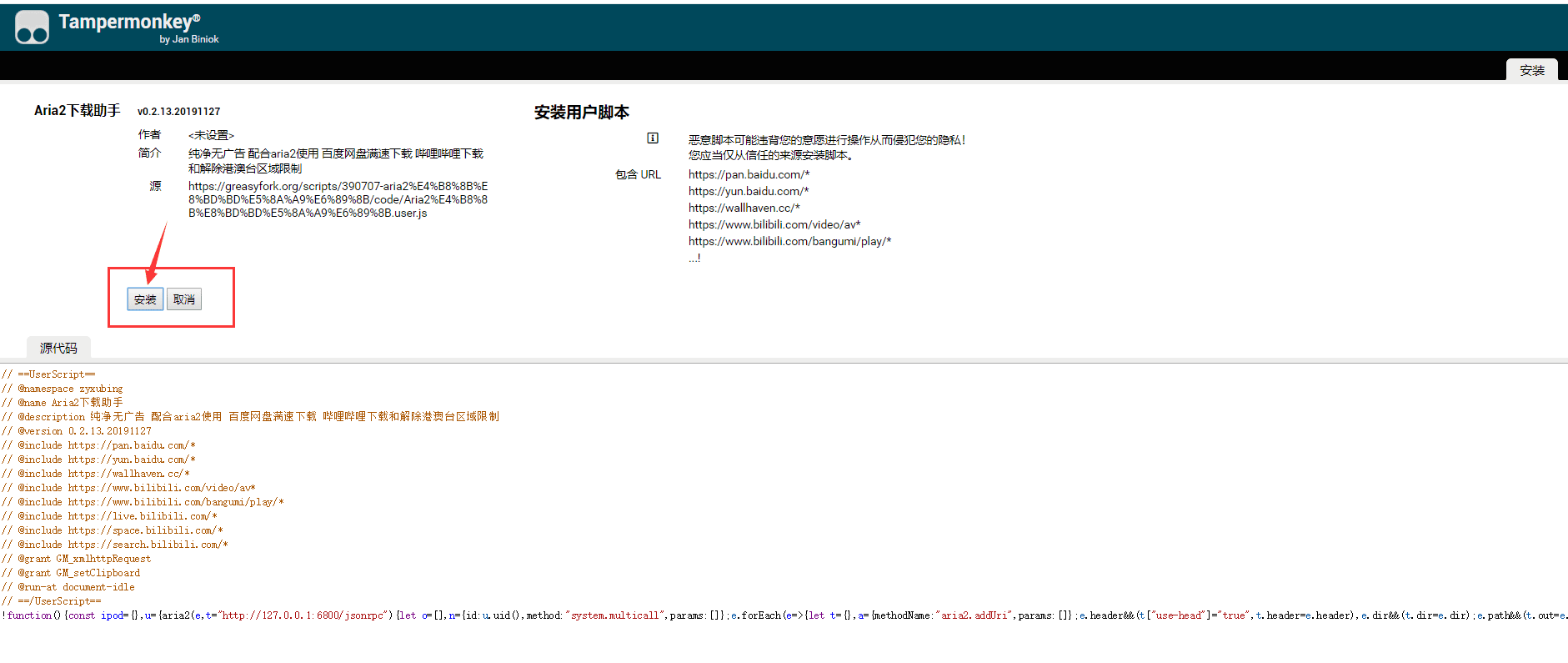Click the 安装用户脚本 heading
The height and width of the screenshot is (663, 1568).
pos(581,112)
